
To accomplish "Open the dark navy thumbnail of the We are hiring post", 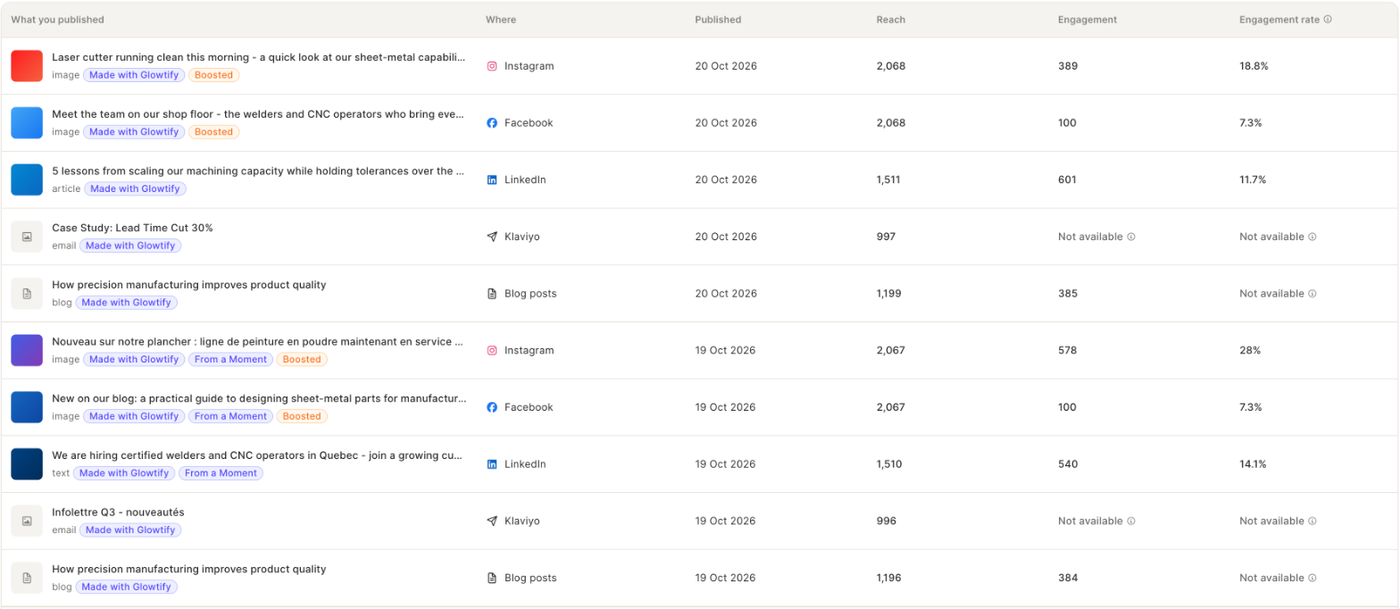I will point(27,465).
